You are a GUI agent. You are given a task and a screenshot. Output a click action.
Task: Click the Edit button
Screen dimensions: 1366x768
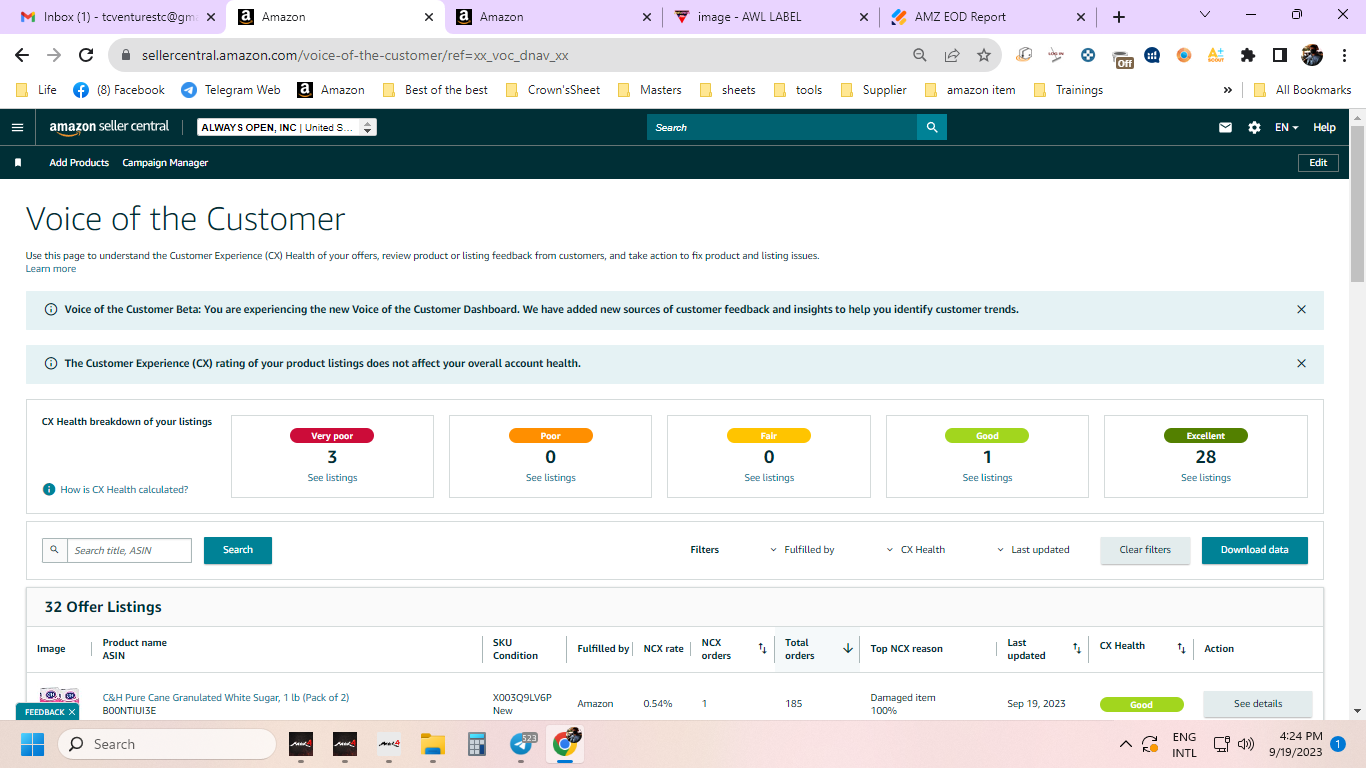(1318, 163)
